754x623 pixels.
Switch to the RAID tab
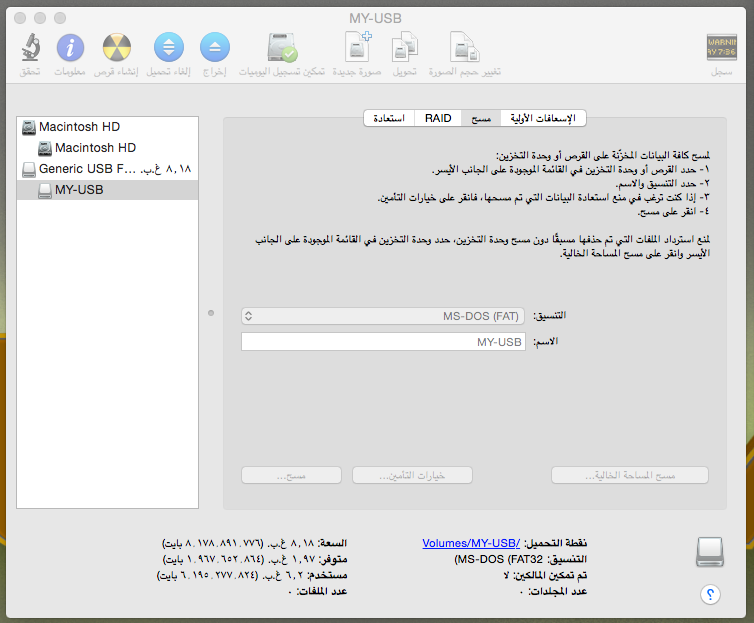click(x=438, y=118)
